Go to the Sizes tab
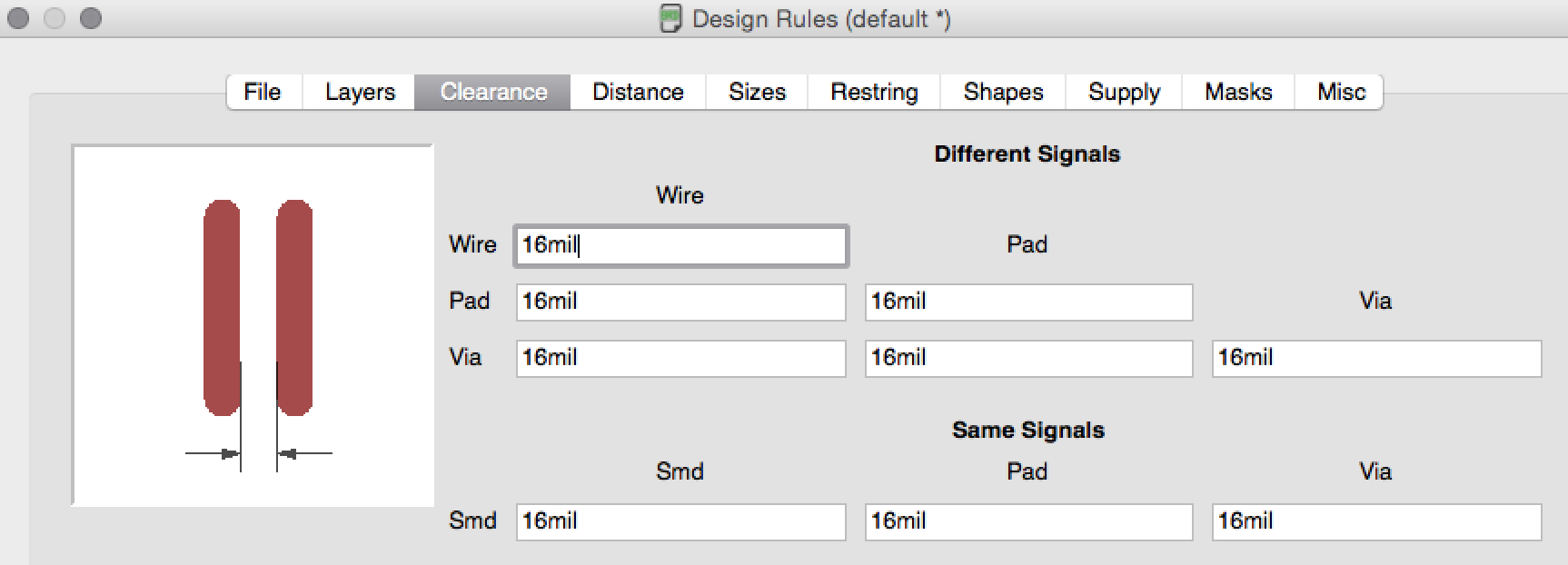1568x565 pixels. coord(757,92)
